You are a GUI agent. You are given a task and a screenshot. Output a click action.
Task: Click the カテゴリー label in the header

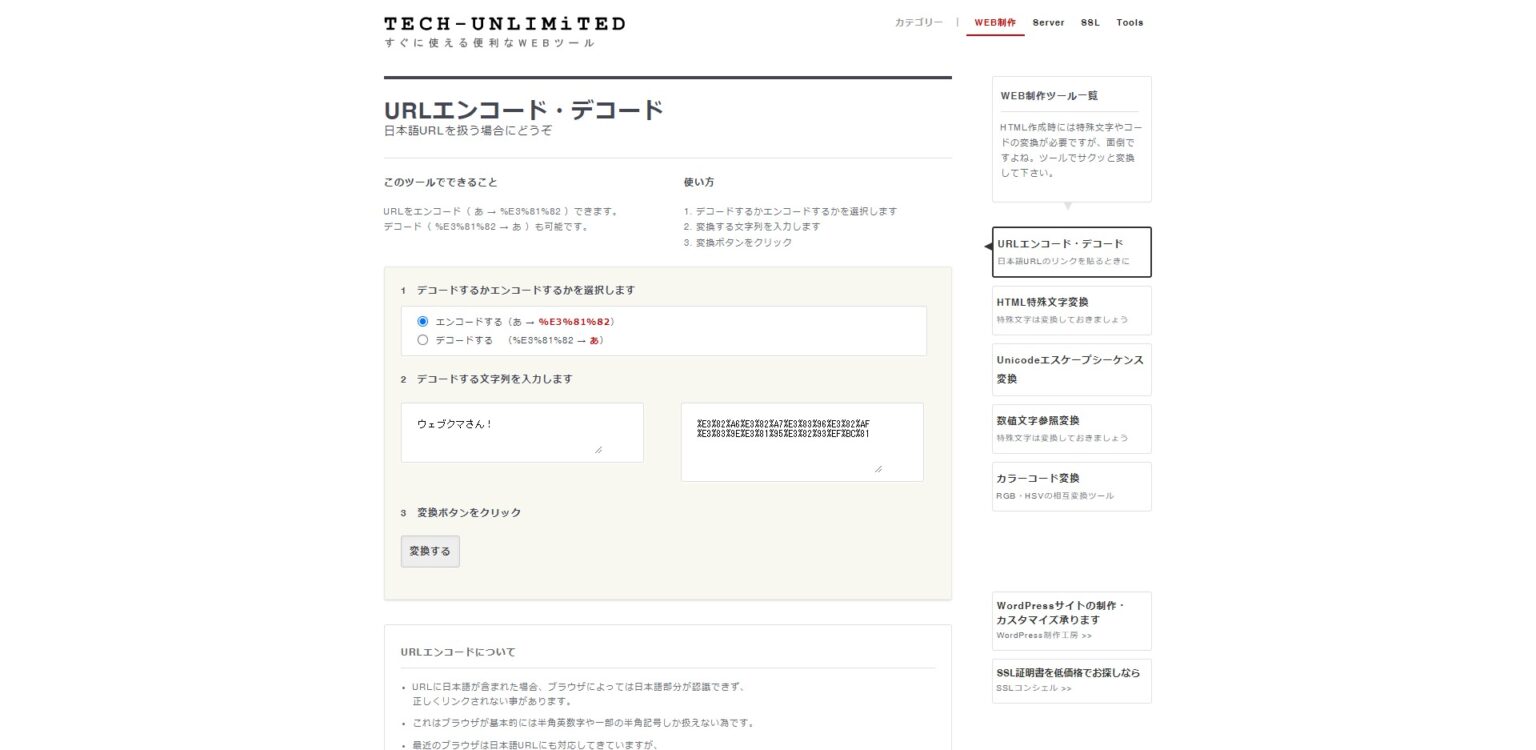point(918,23)
